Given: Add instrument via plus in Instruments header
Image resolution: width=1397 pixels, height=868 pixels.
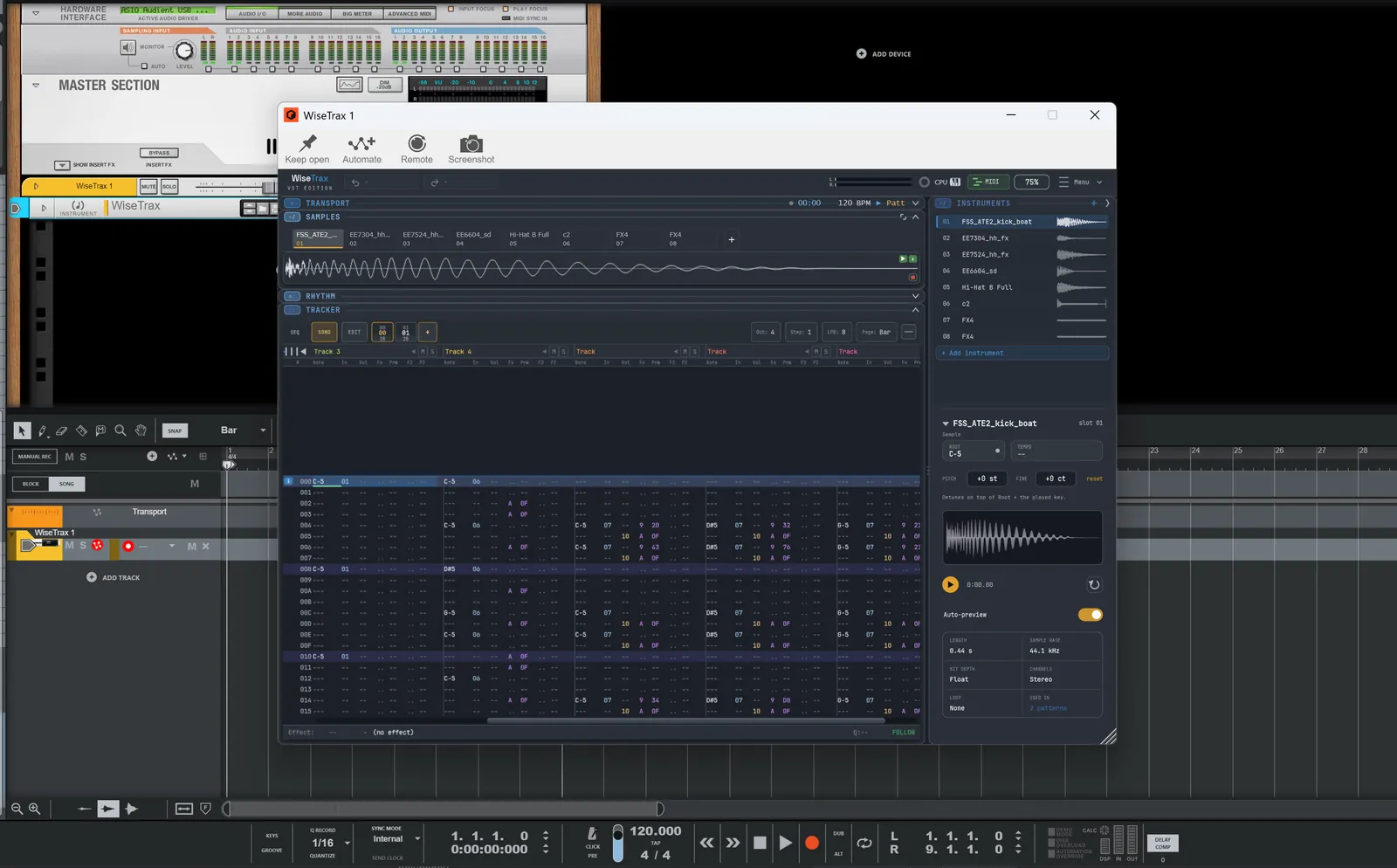Looking at the screenshot, I should 1093,203.
